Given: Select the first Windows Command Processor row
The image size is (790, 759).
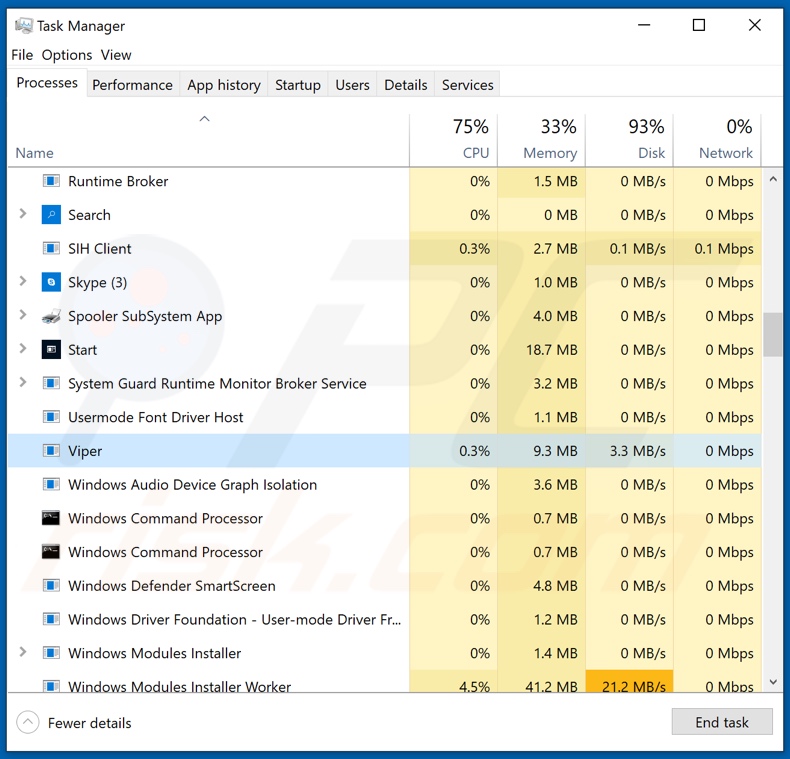Looking at the screenshot, I should [x=384, y=518].
